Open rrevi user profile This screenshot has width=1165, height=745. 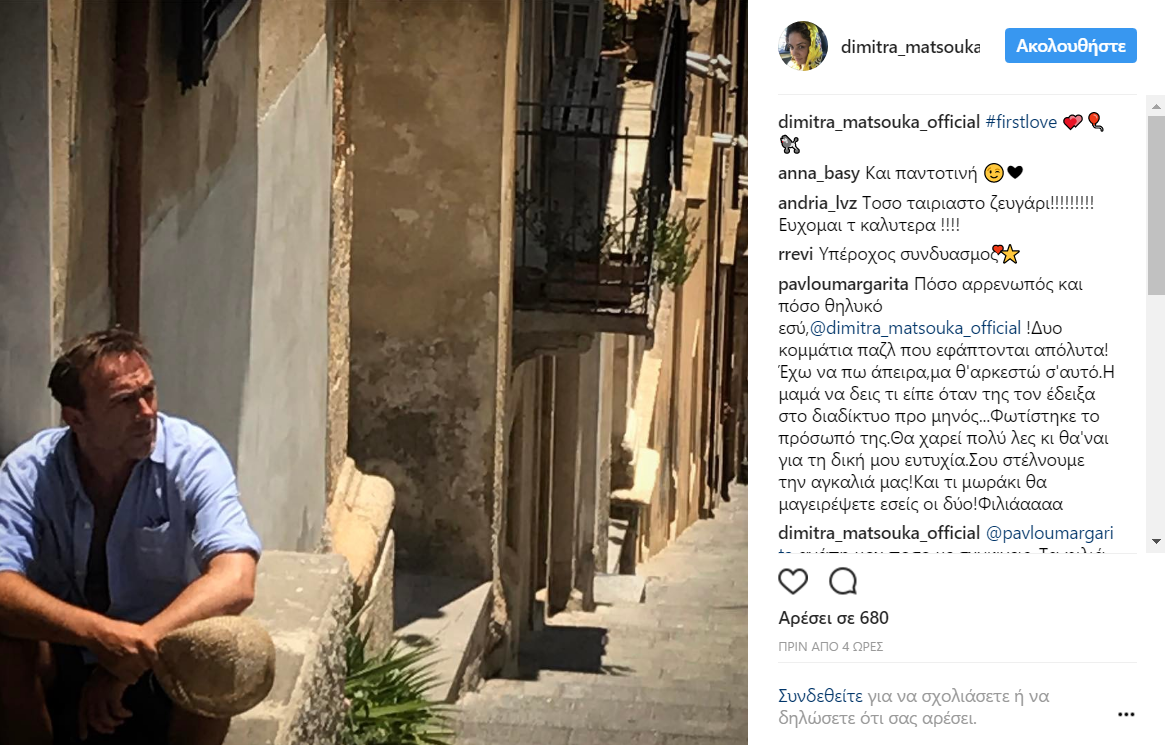coord(796,254)
